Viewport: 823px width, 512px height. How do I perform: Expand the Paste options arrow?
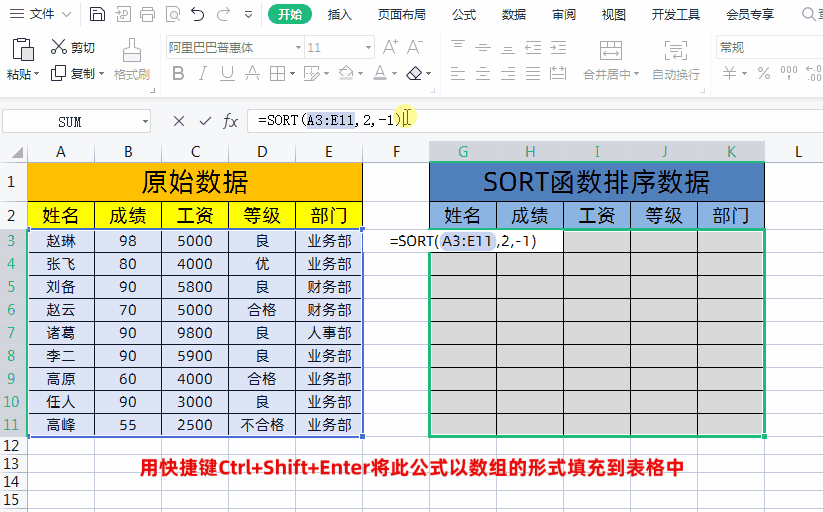(37, 75)
